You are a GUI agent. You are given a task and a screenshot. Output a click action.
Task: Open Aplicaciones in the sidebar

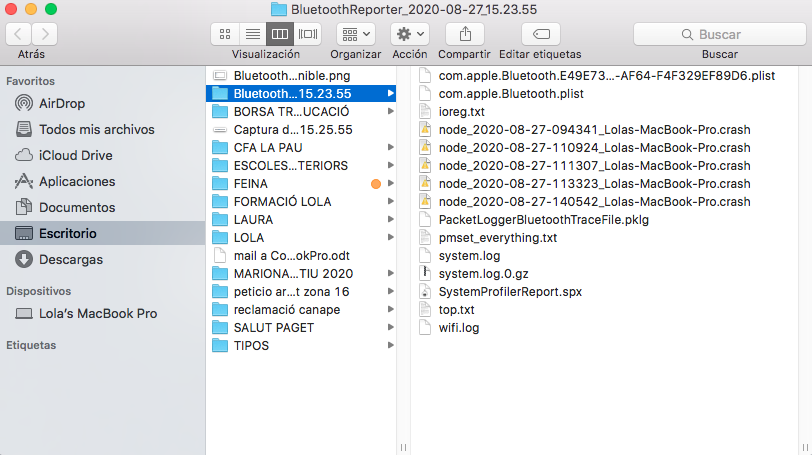[x=103, y=182]
